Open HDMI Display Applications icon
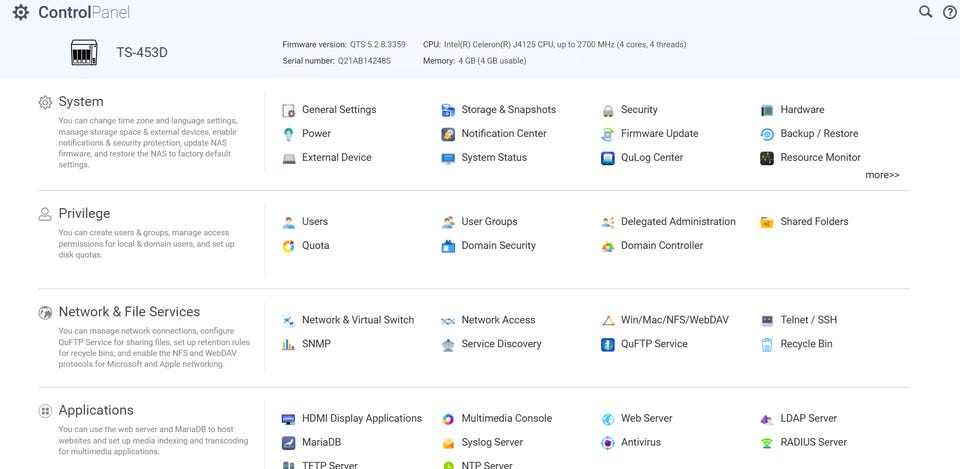The image size is (960, 469). tap(288, 419)
